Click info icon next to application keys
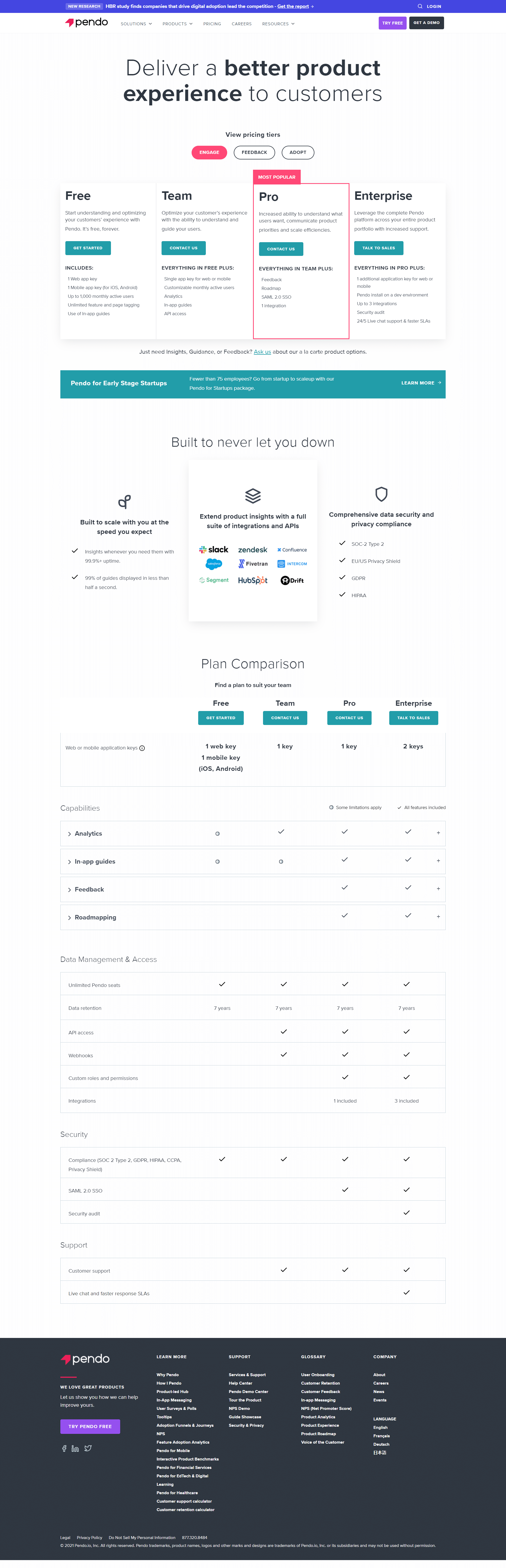The height and width of the screenshot is (1568, 506). (x=142, y=748)
